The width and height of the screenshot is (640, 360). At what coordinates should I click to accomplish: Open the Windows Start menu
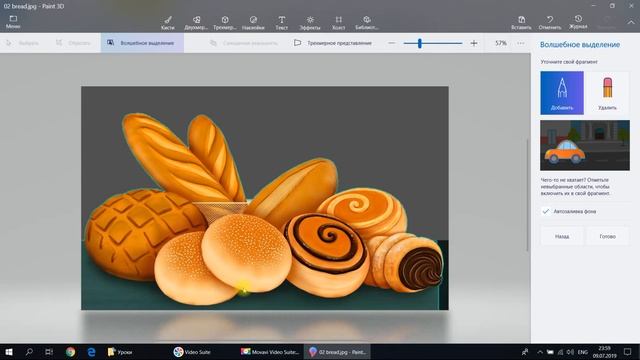pyautogui.click(x=9, y=352)
